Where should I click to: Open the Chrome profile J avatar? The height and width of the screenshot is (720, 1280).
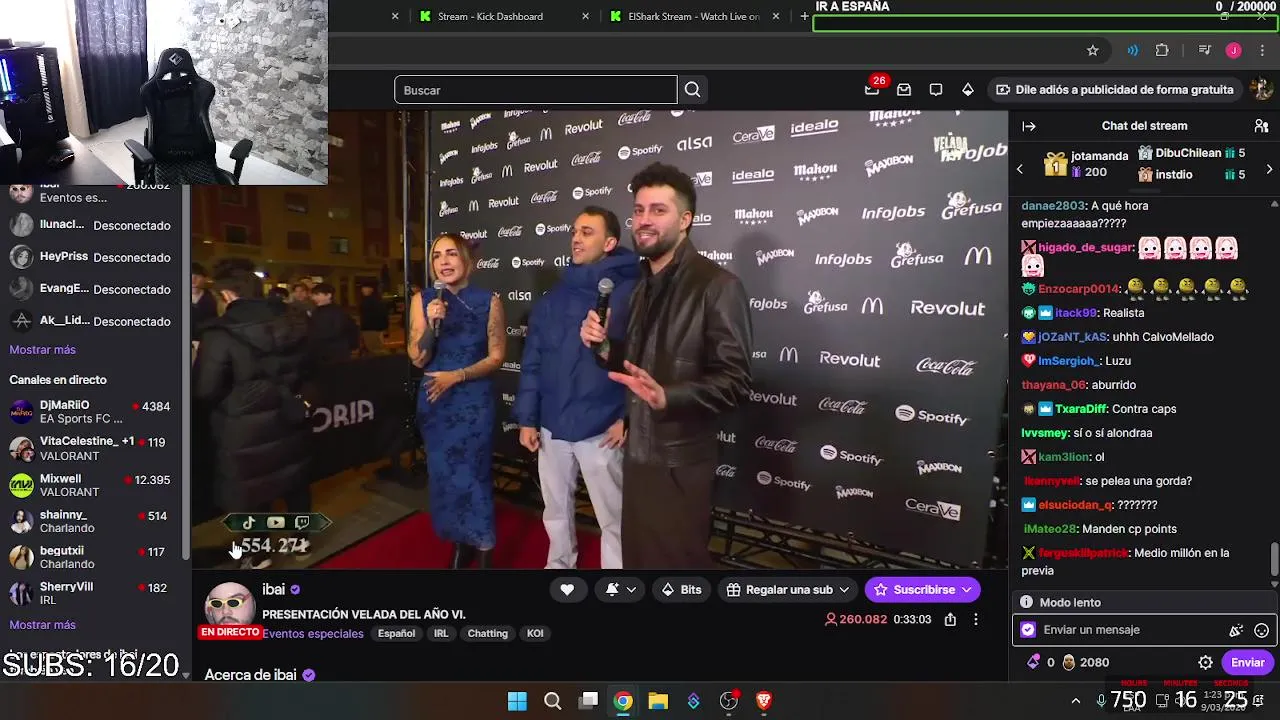(x=1234, y=50)
